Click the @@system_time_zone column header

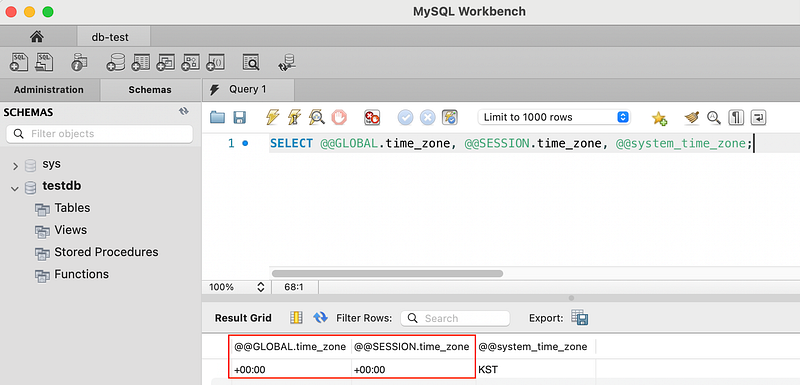pos(533,347)
